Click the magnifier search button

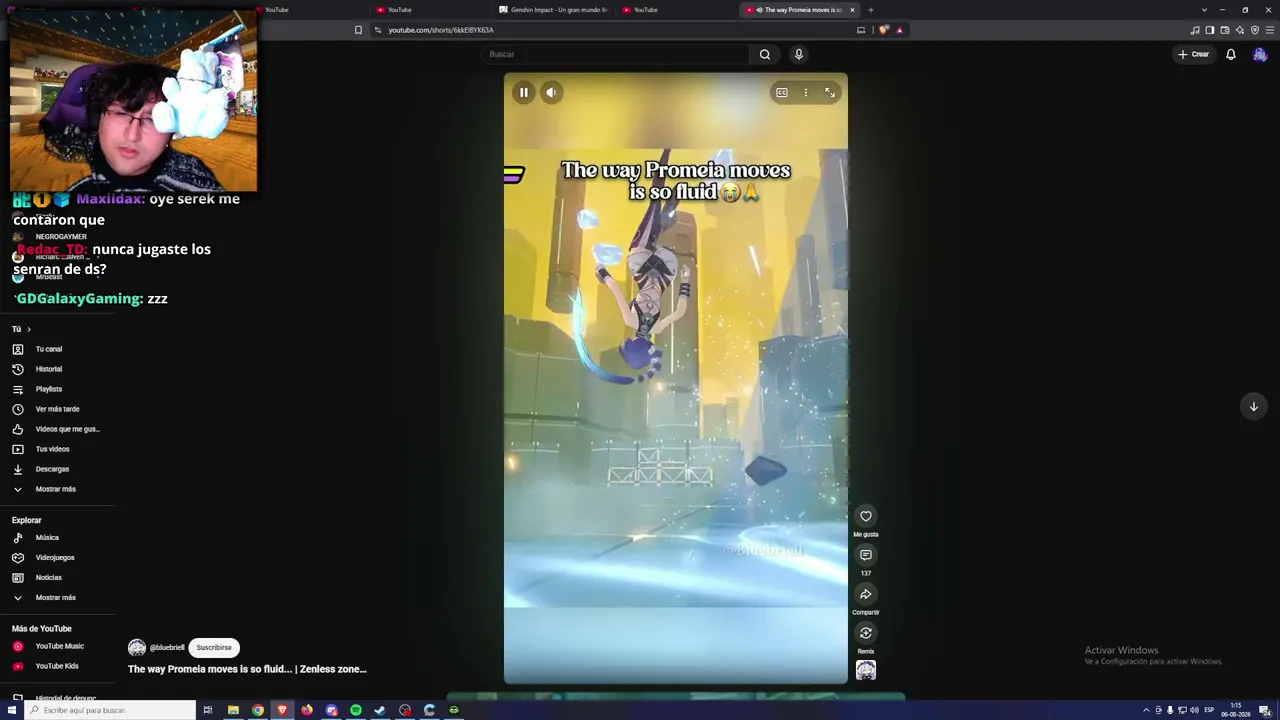point(765,54)
